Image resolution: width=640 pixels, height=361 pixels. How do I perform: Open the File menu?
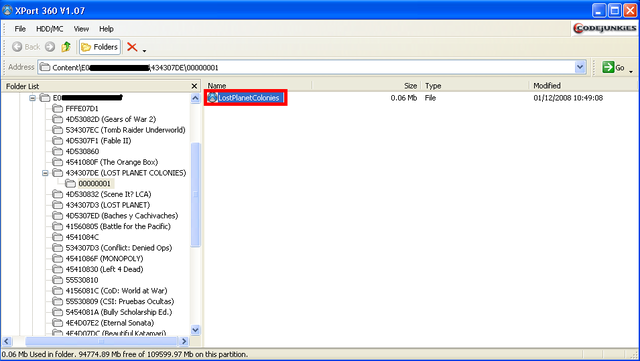pyautogui.click(x=20, y=29)
